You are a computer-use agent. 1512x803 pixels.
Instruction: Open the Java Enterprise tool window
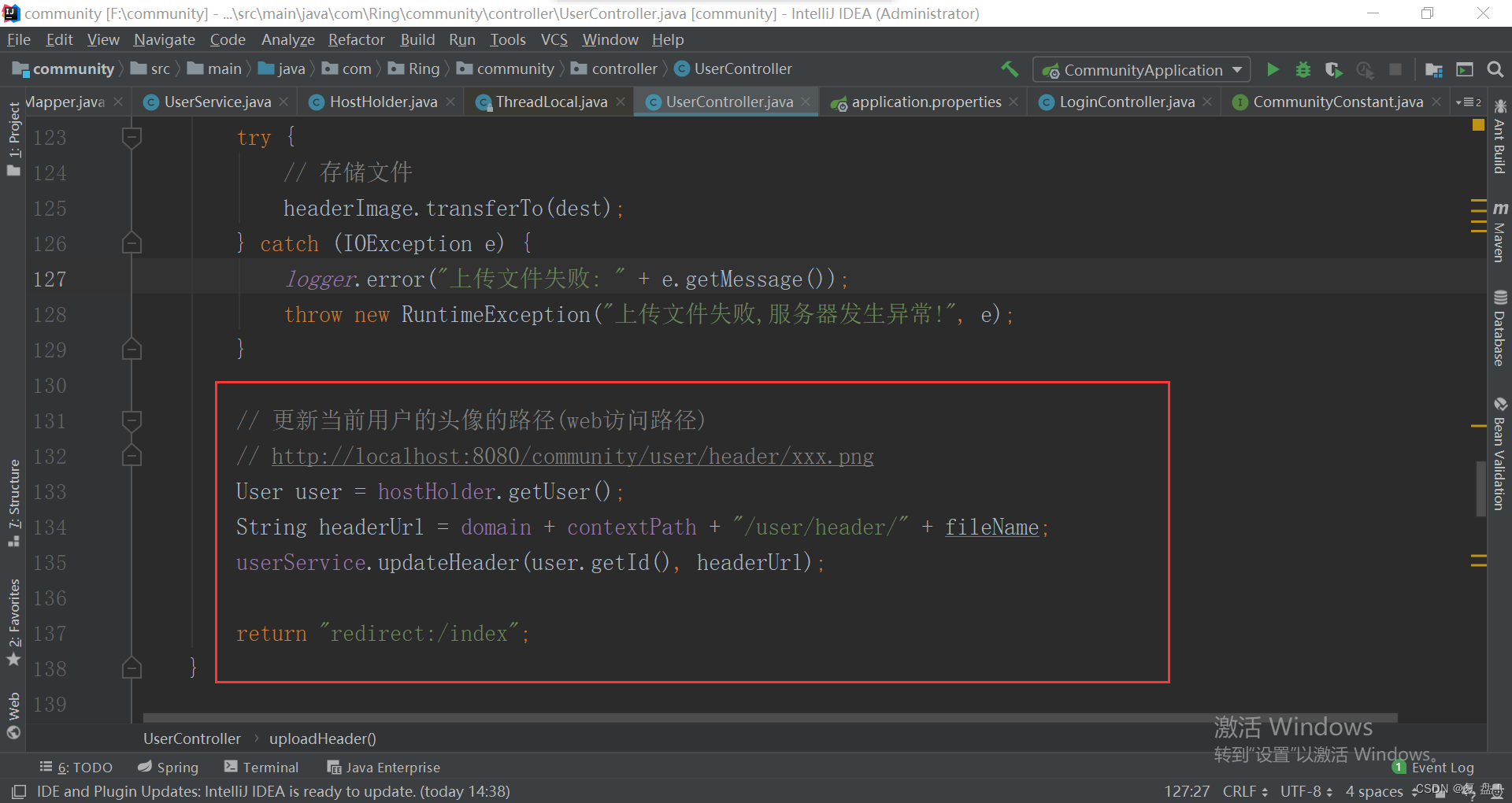(x=384, y=767)
